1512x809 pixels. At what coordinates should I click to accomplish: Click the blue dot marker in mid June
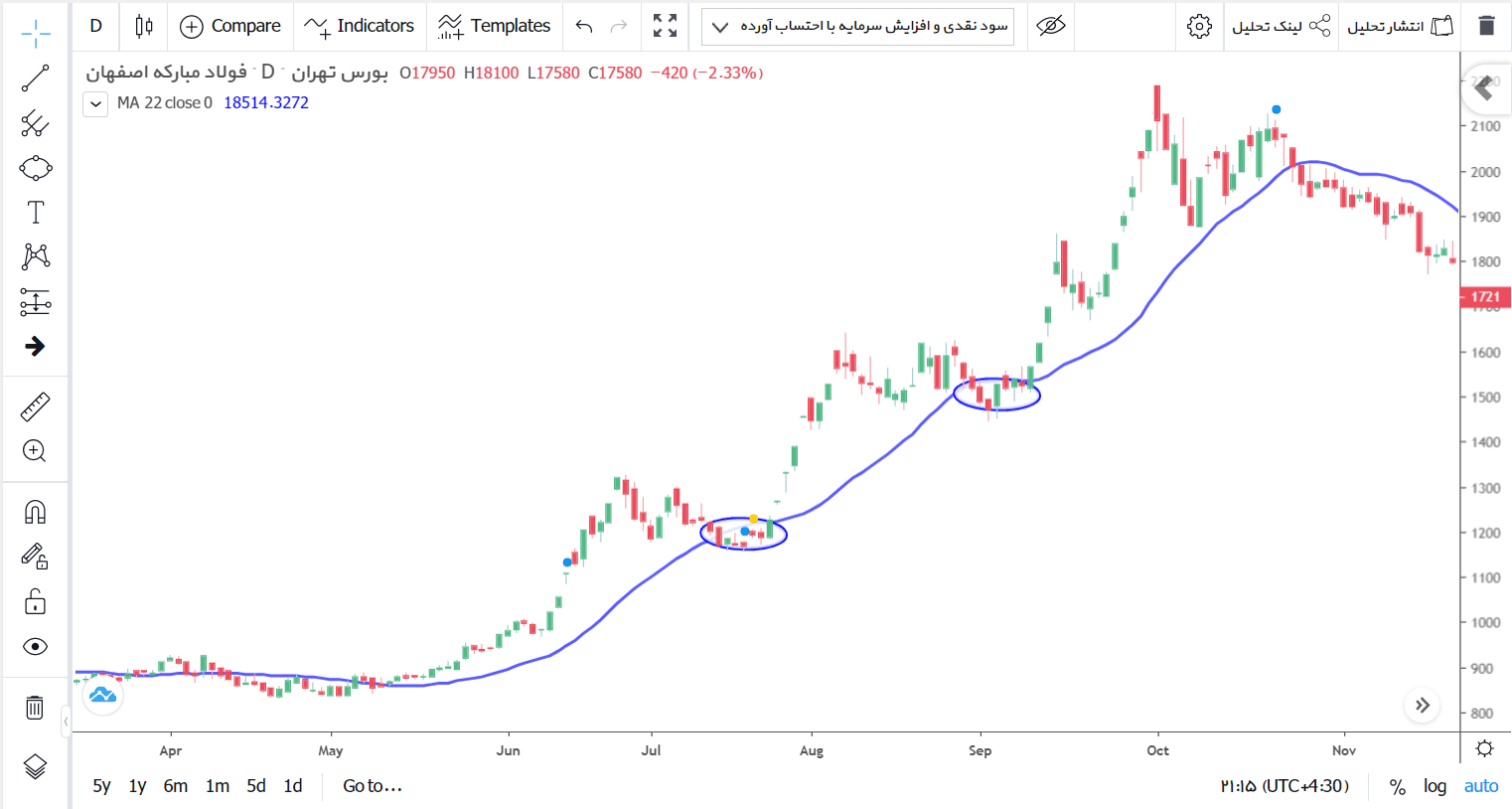567,563
